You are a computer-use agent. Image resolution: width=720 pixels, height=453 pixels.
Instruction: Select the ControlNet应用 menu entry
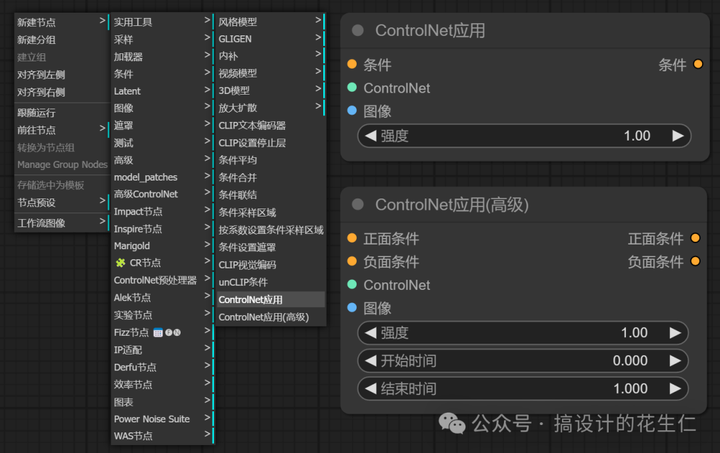point(270,300)
